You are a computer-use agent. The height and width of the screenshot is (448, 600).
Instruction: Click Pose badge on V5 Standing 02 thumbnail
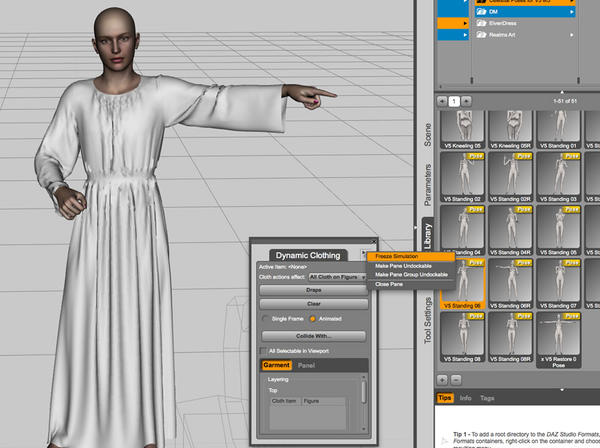476,156
